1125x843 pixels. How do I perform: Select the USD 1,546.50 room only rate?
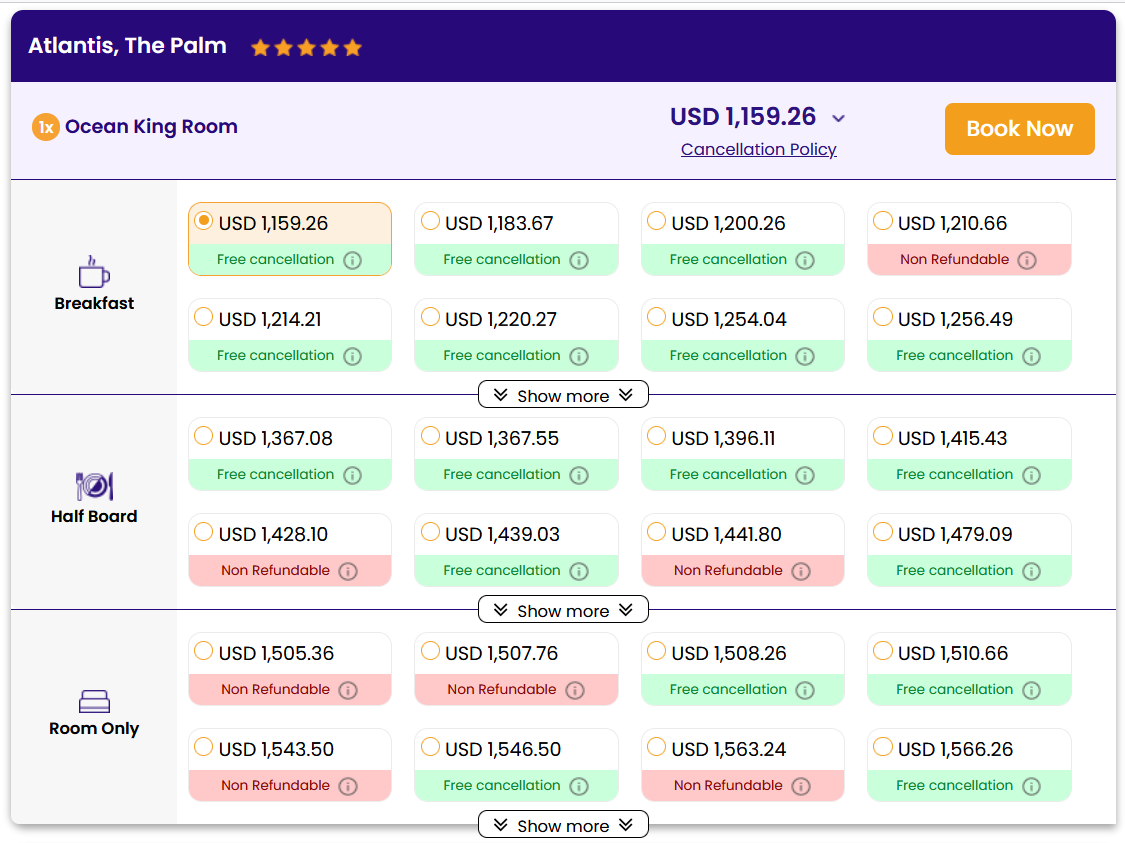pyautogui.click(x=431, y=747)
